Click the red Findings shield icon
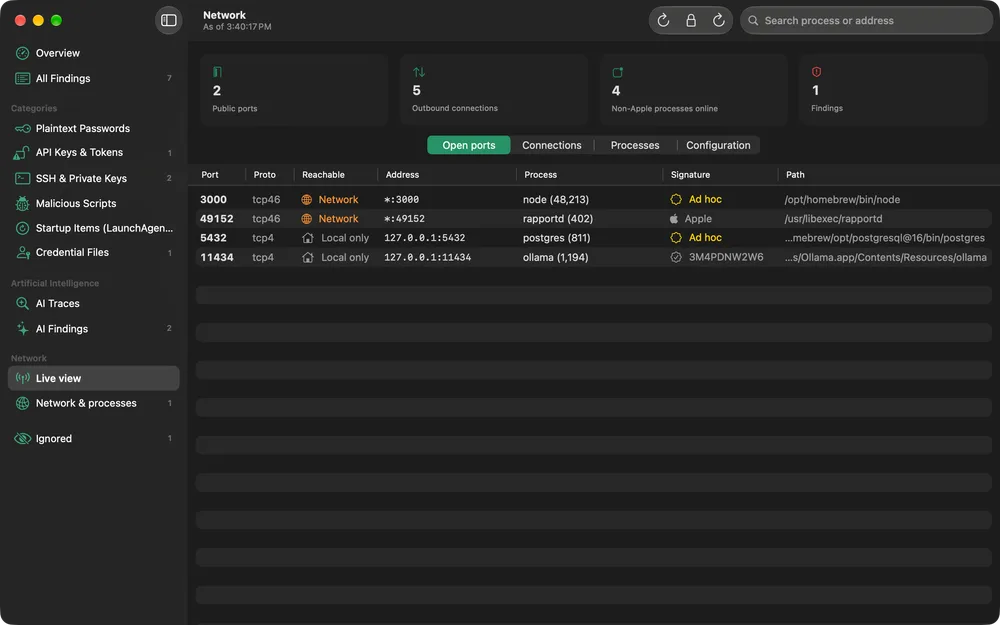The image size is (1000, 625). 816,72
